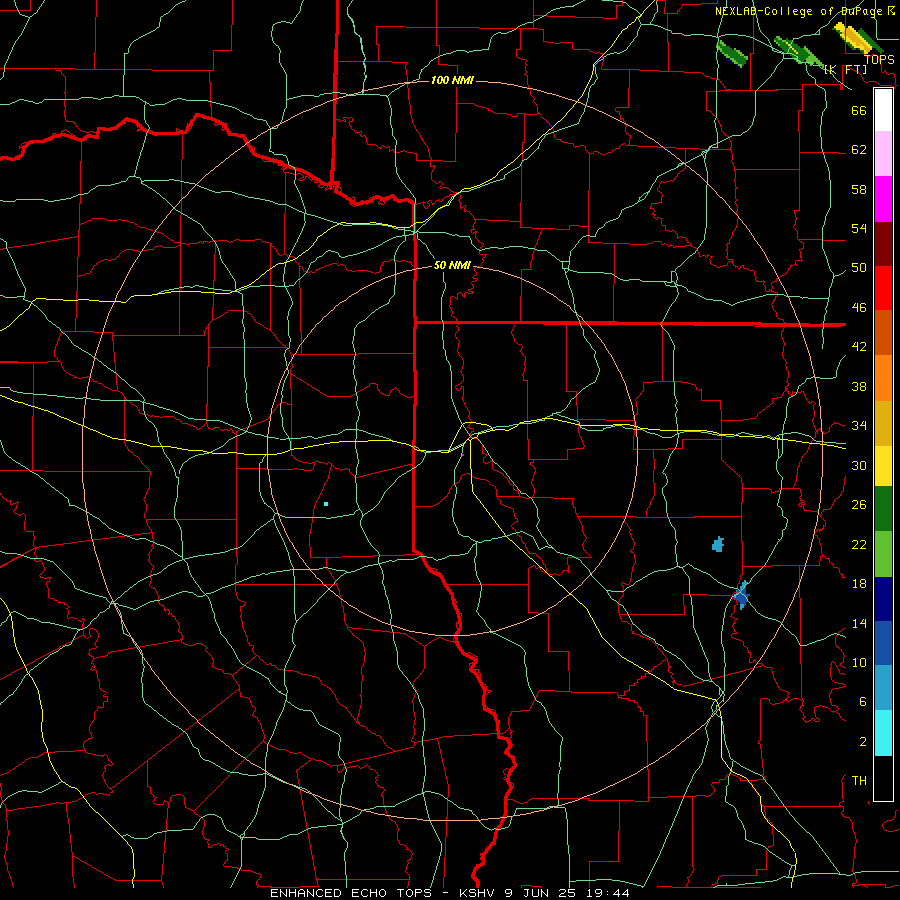Screen dimensions: 900x900
Task: Click the bright yellow legend swatch
Action: [x=883, y=466]
